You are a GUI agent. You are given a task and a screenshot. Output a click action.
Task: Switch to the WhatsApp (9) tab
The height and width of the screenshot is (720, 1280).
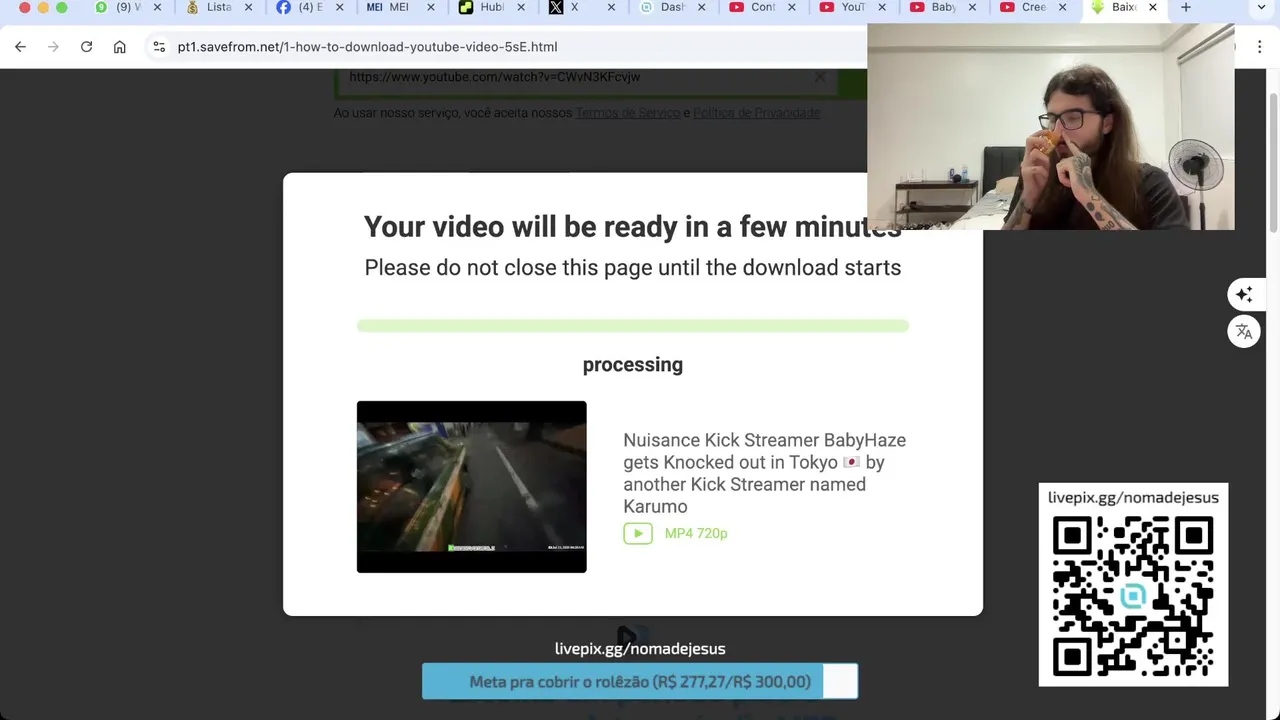(120, 7)
